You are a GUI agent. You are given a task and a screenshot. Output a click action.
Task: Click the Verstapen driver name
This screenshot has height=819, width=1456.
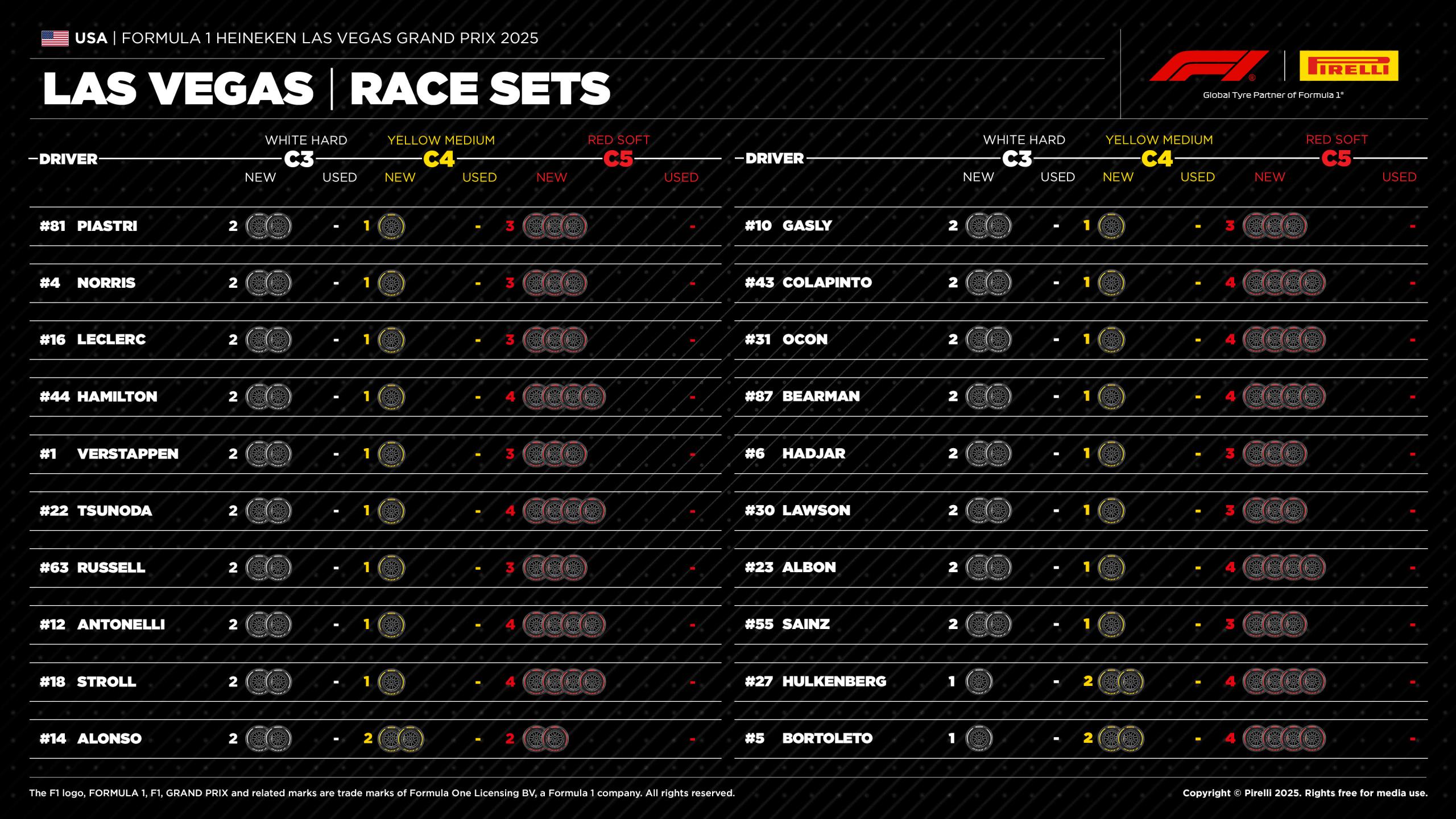127,454
